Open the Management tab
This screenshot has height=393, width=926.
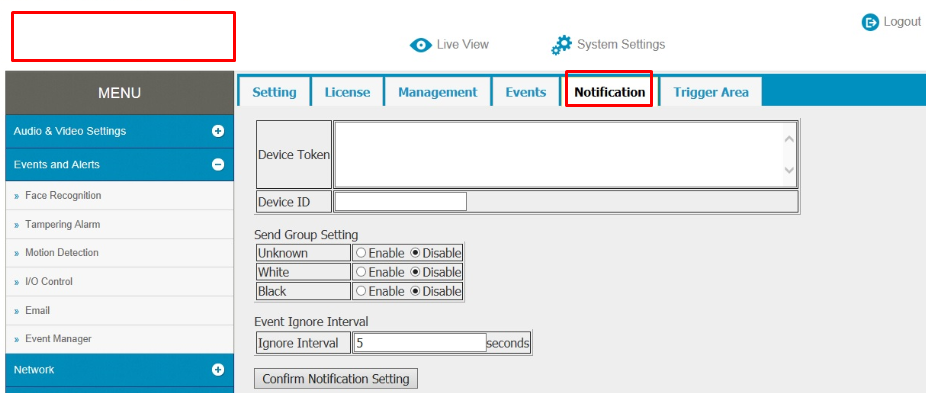pos(438,92)
